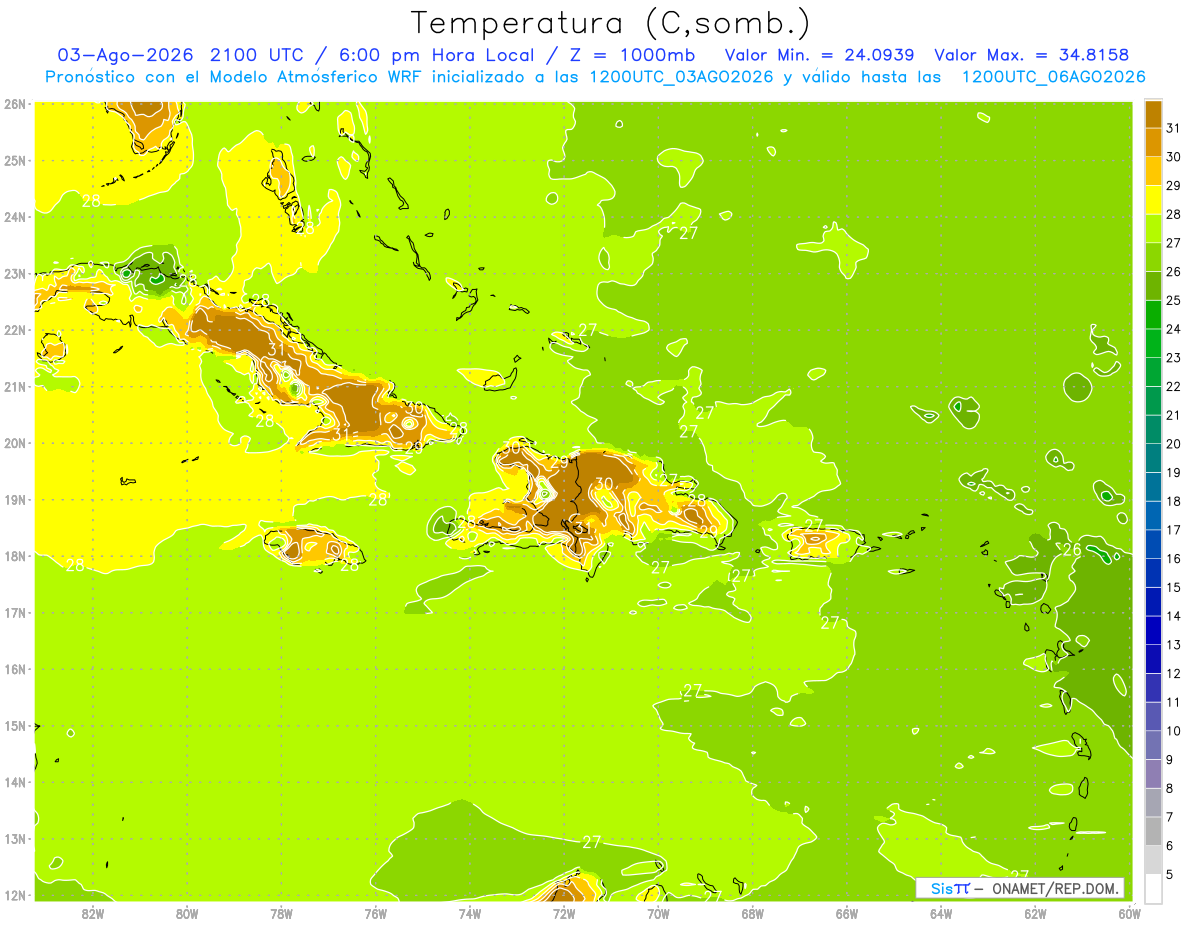Click the lime swatch between 27 and 28
The height and width of the screenshot is (927, 1200).
[1153, 228]
